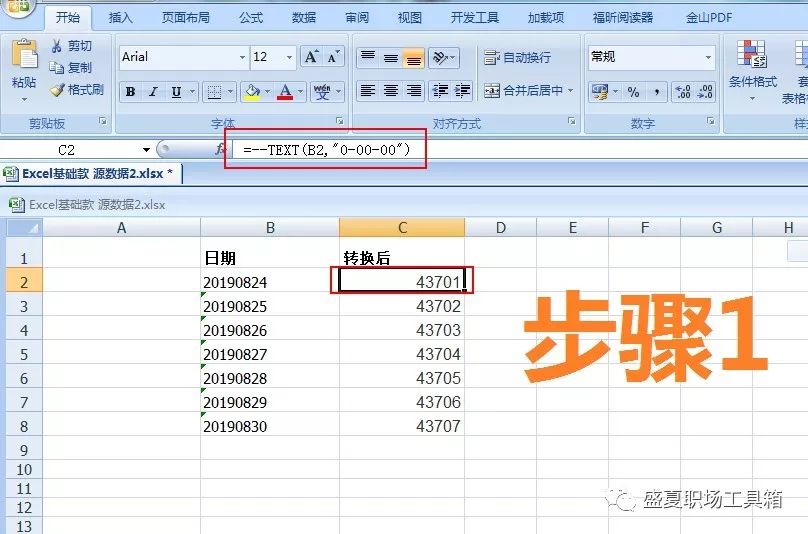
Task: Decrease decimal places icon
Action: 705,92
